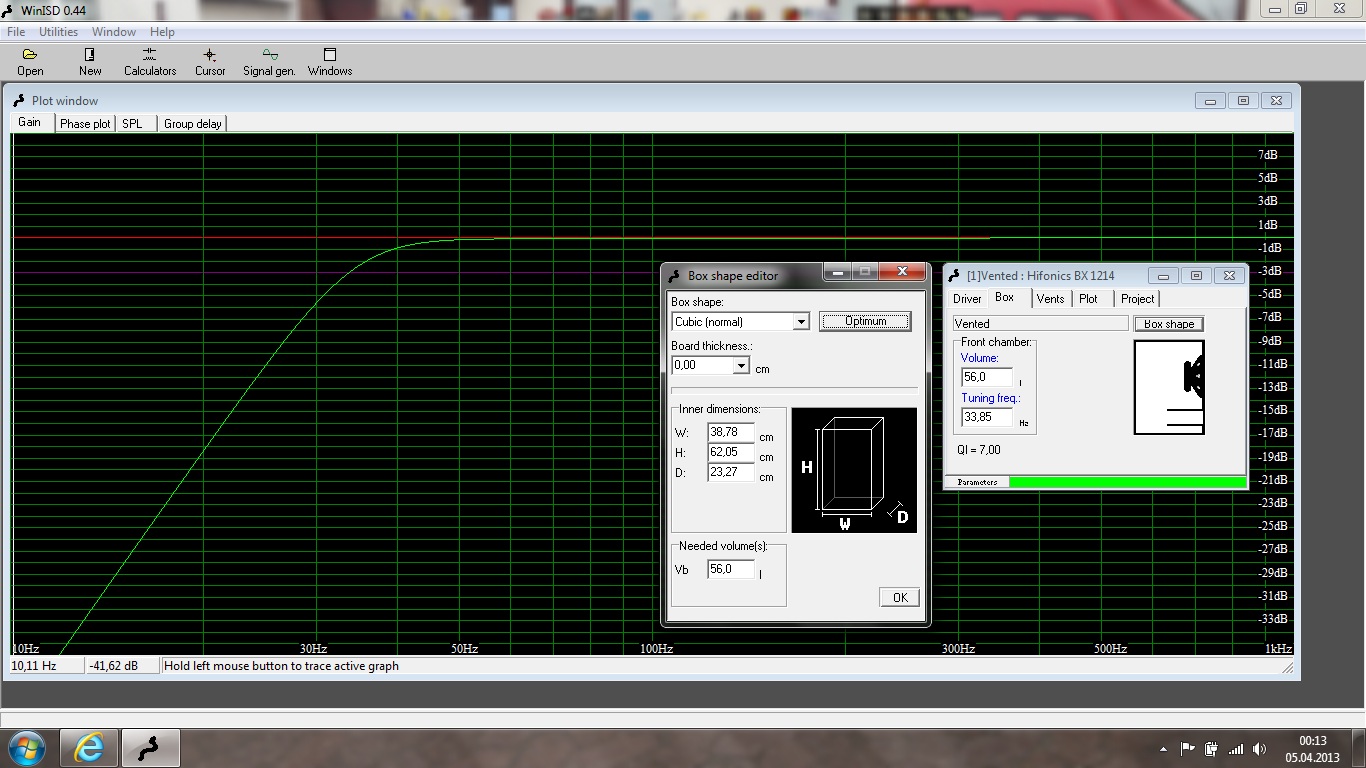Open Internet Explorer from the taskbar
Image resolution: width=1366 pixels, height=768 pixels.
click(89, 747)
